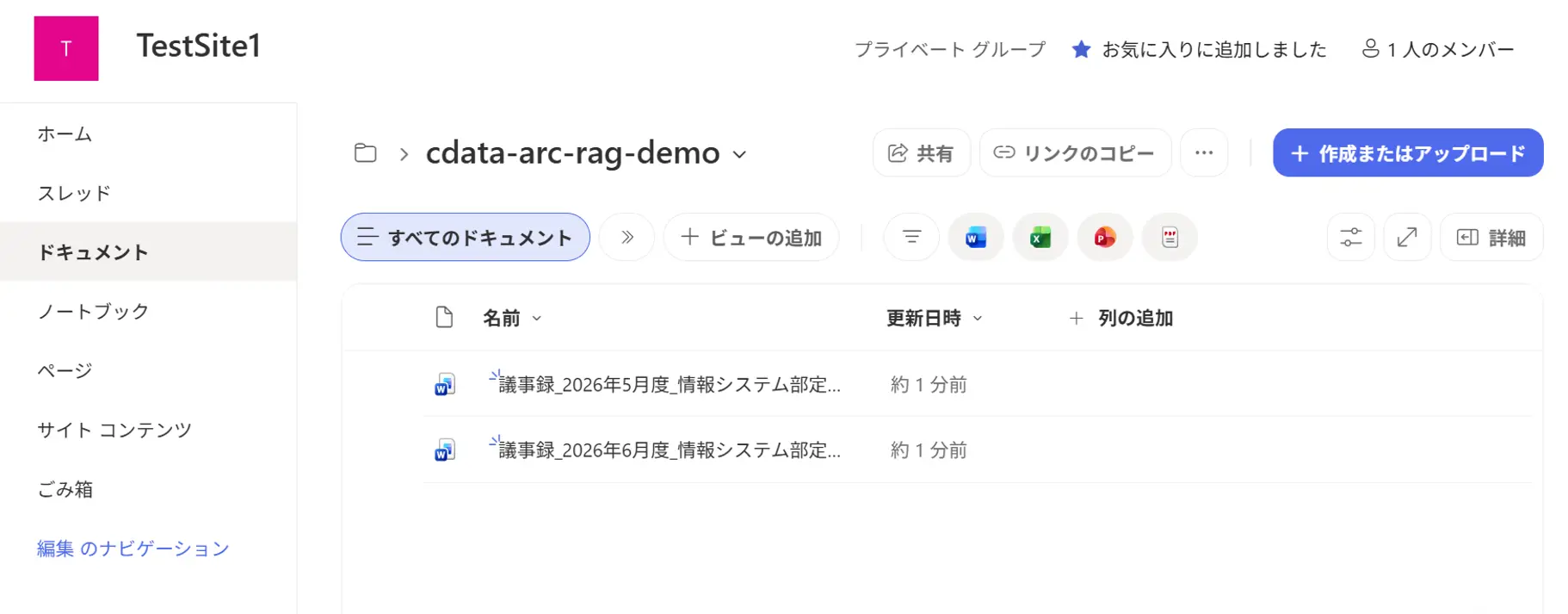Select ドキュメント in the sidebar
1568x614 pixels.
[149, 251]
